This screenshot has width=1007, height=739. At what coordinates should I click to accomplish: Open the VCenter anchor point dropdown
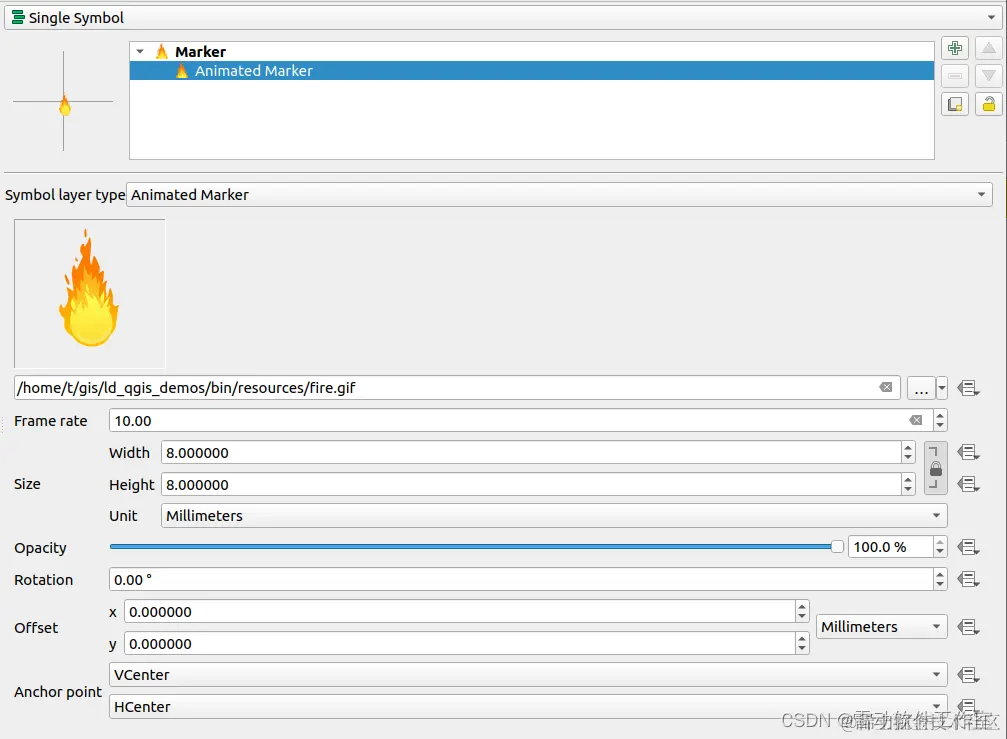pos(528,675)
